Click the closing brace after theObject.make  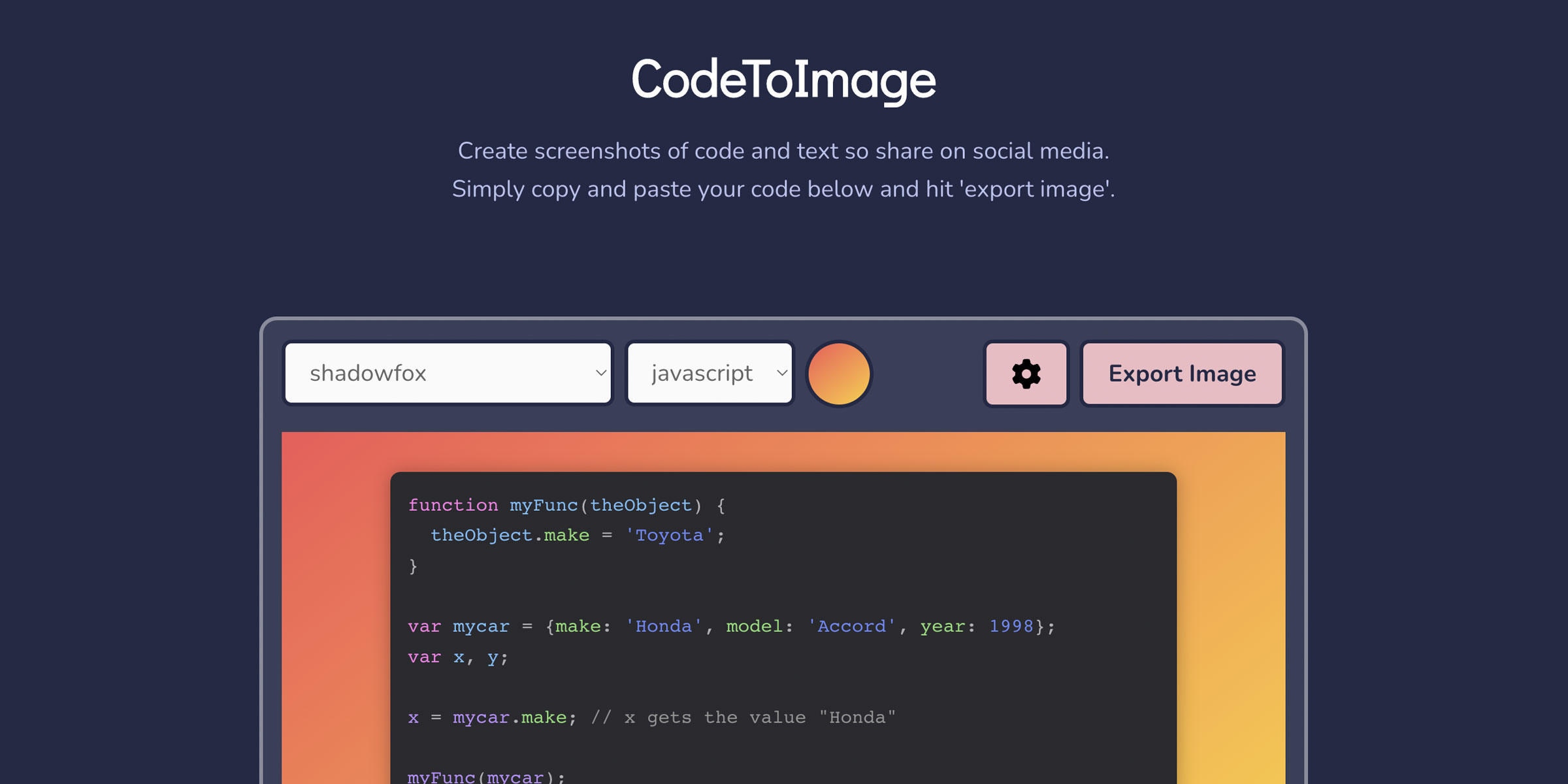(414, 564)
